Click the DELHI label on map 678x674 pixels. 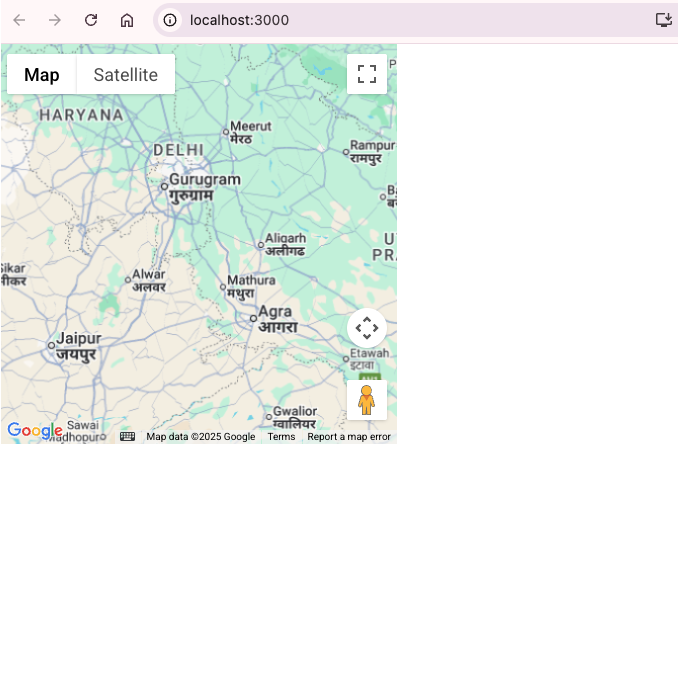click(179, 150)
